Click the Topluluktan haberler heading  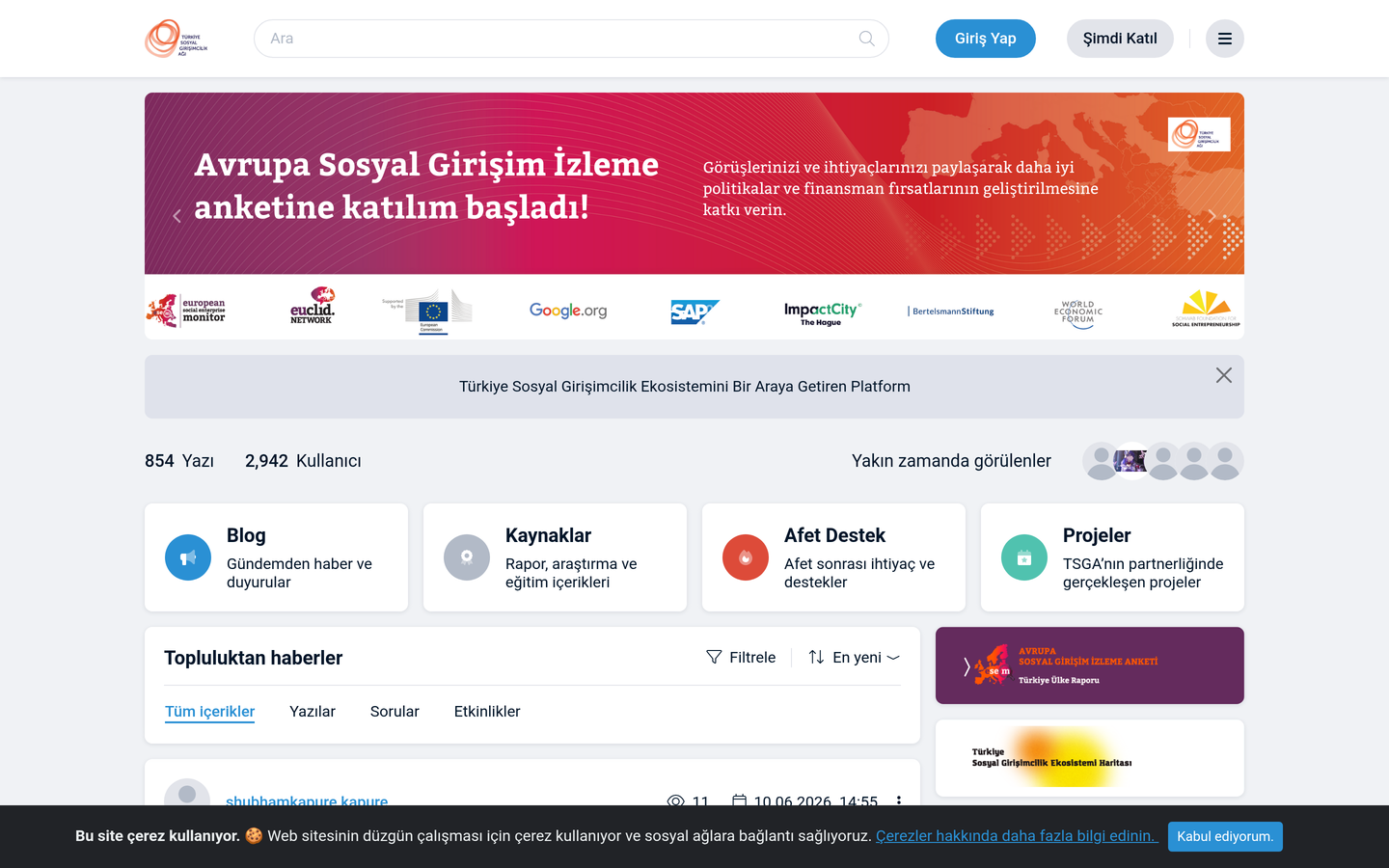click(254, 658)
